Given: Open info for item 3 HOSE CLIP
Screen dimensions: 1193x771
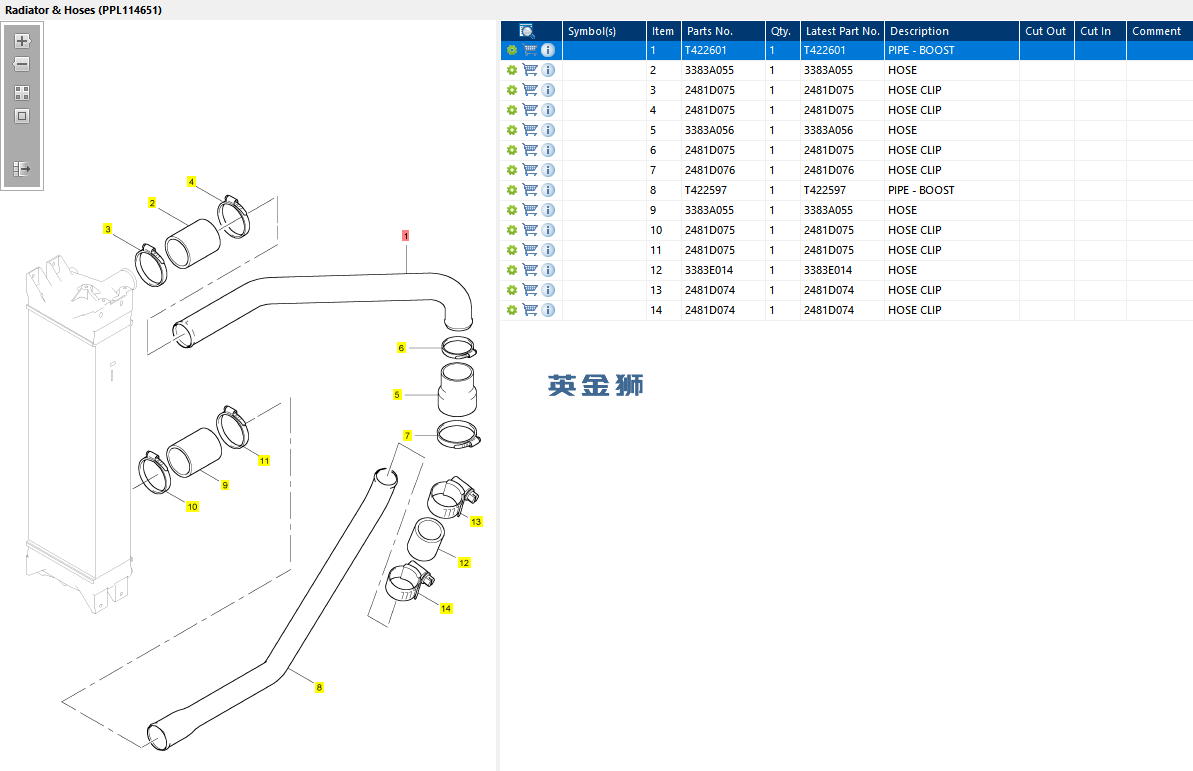Looking at the screenshot, I should pos(548,90).
